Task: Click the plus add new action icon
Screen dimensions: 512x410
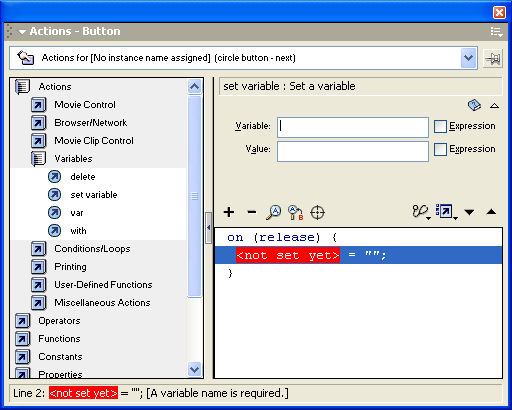Action: [x=229, y=212]
